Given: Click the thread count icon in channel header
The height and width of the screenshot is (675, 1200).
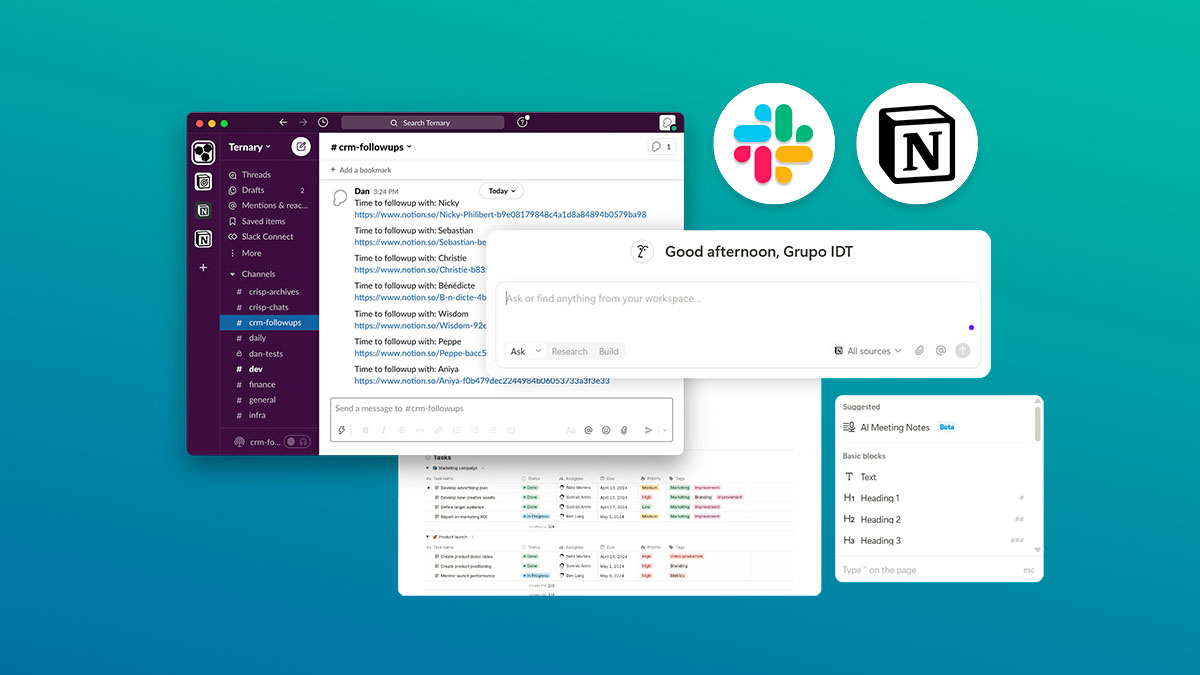Looking at the screenshot, I should coord(661,147).
